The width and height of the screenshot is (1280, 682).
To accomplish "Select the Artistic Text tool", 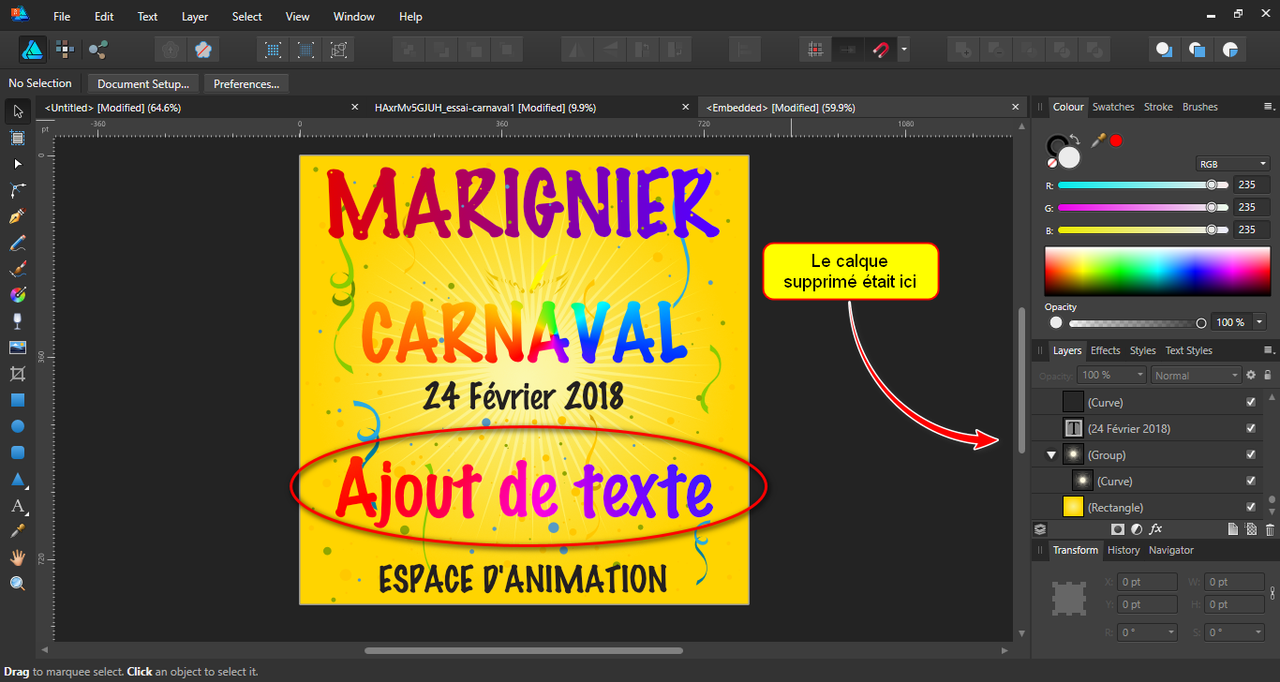I will 17,505.
